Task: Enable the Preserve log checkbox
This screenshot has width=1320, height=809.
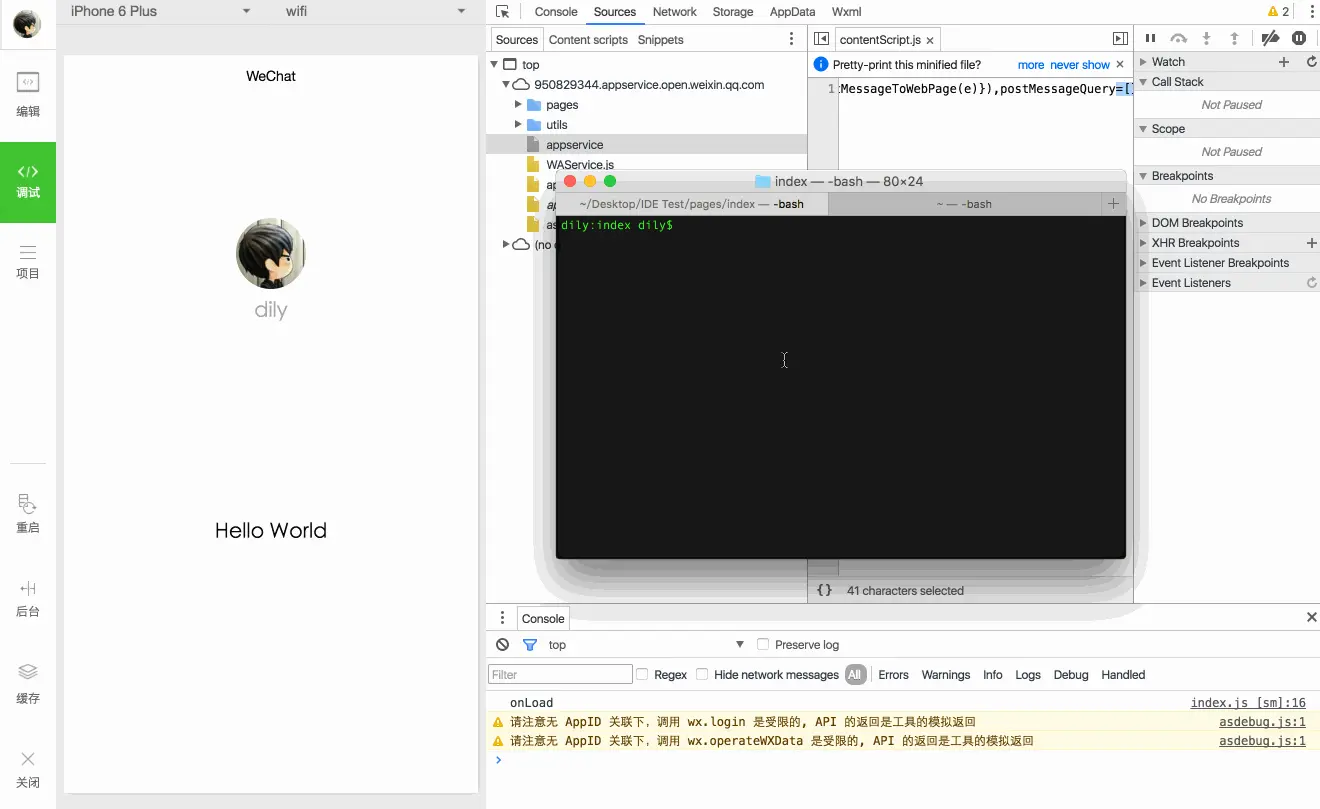Action: (763, 644)
